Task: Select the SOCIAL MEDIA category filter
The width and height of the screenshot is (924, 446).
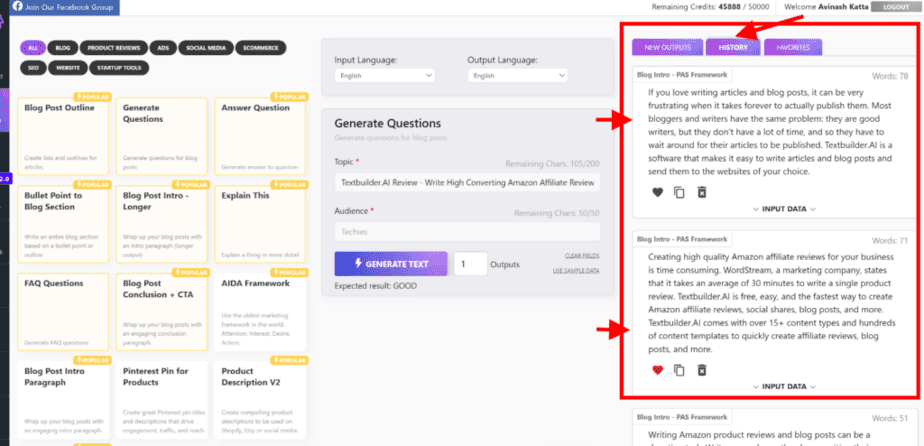Action: 206,48
